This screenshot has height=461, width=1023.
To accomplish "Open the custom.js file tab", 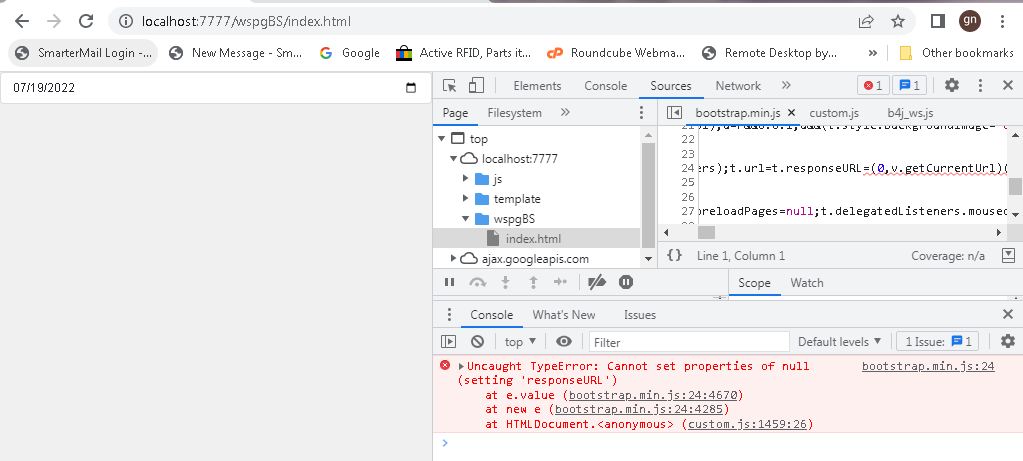I will click(834, 113).
